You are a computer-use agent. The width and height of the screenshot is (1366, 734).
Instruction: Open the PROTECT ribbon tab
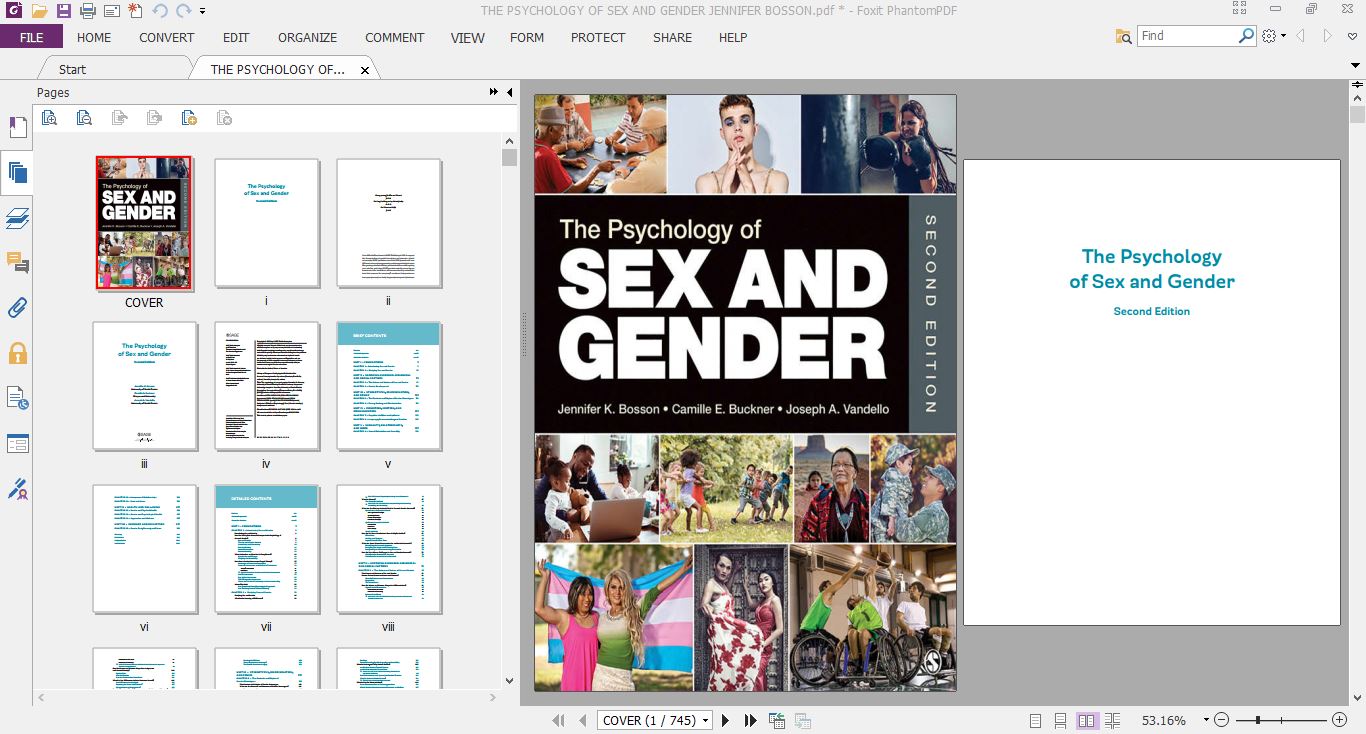pos(598,37)
